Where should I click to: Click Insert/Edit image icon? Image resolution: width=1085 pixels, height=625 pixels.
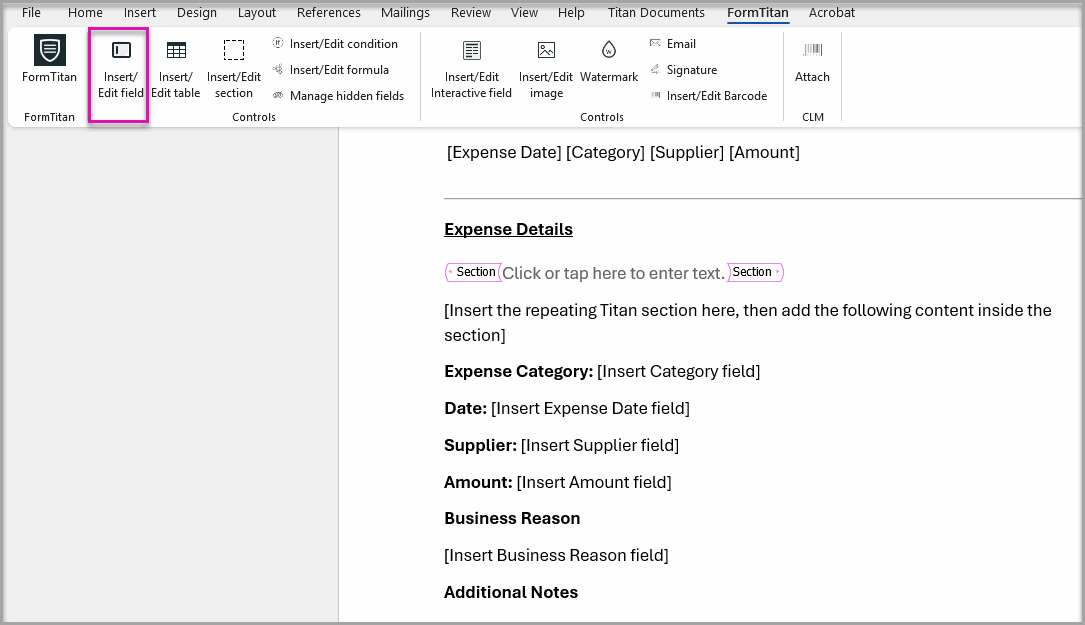546,50
